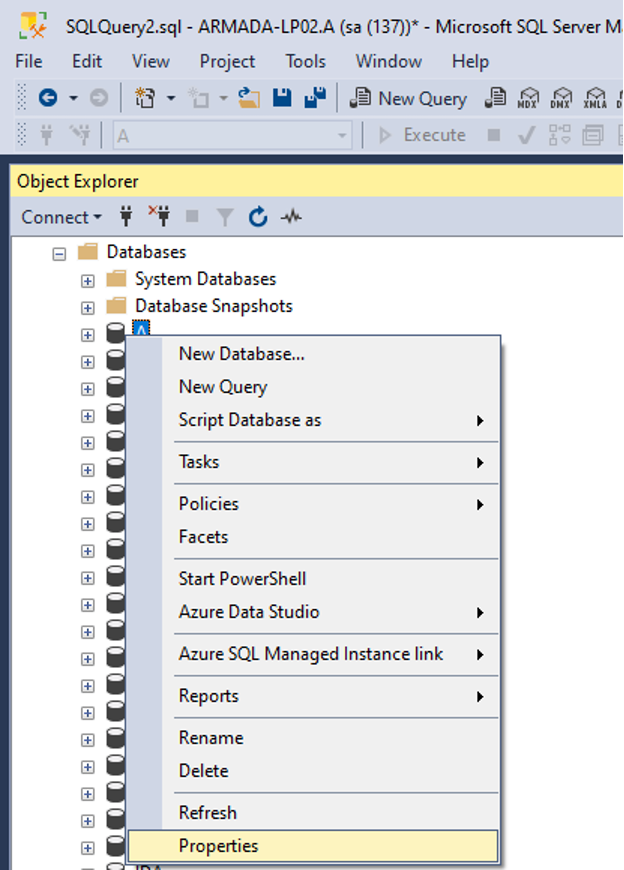Click the Activity Monitor pulse icon
The image size is (624, 870).
point(291,216)
